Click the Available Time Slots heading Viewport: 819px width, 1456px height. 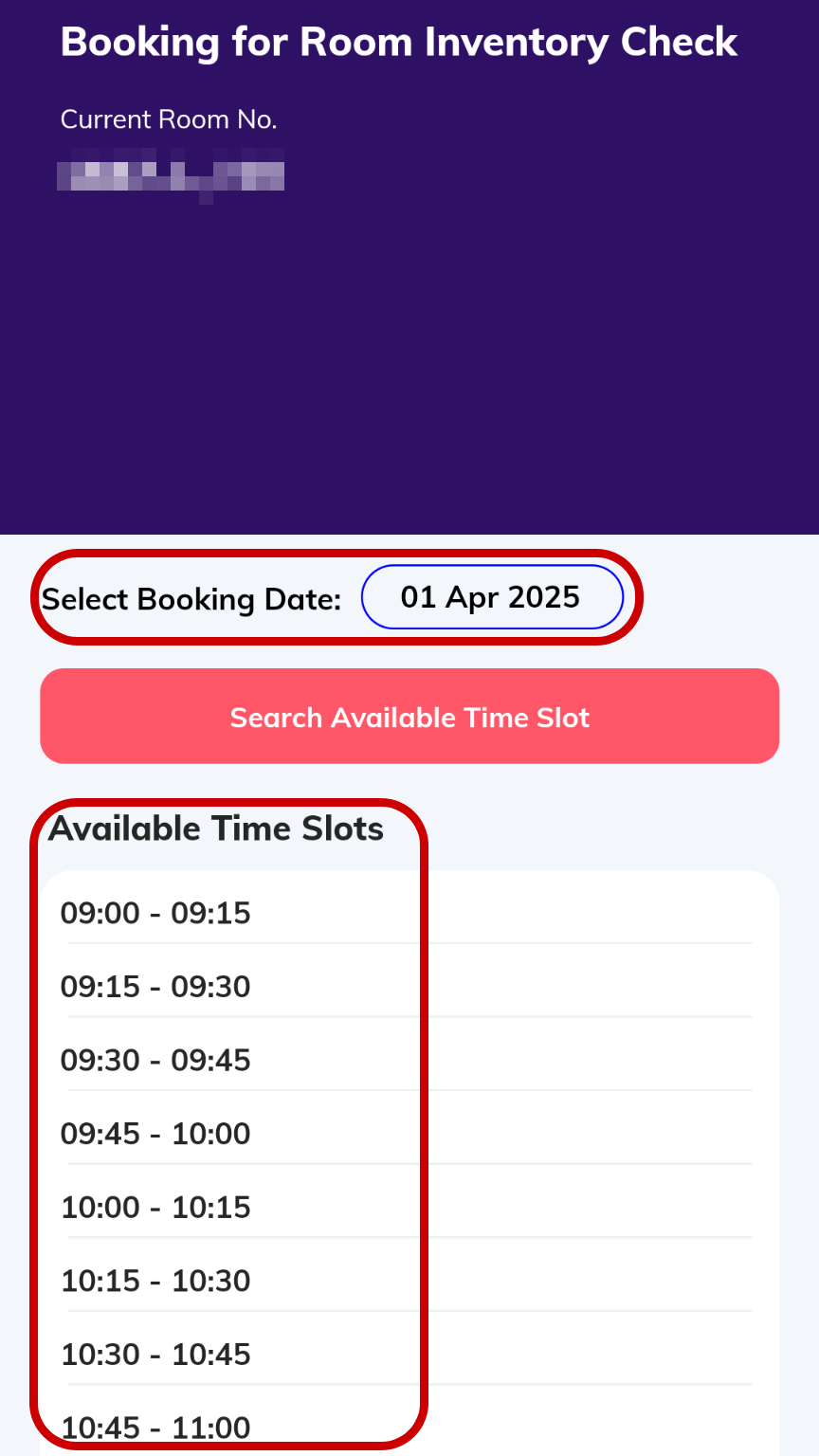216,828
